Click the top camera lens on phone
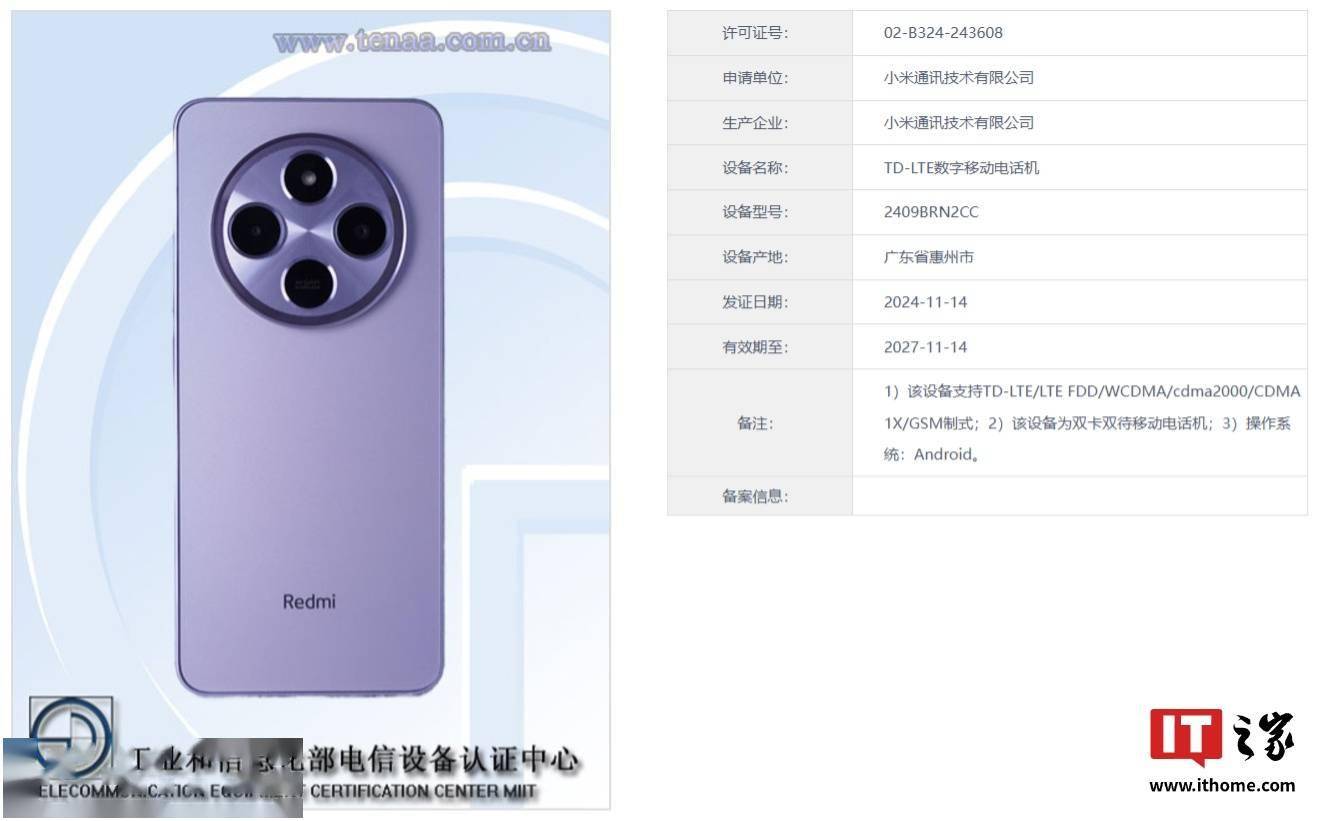1318x821 pixels. pos(308,179)
